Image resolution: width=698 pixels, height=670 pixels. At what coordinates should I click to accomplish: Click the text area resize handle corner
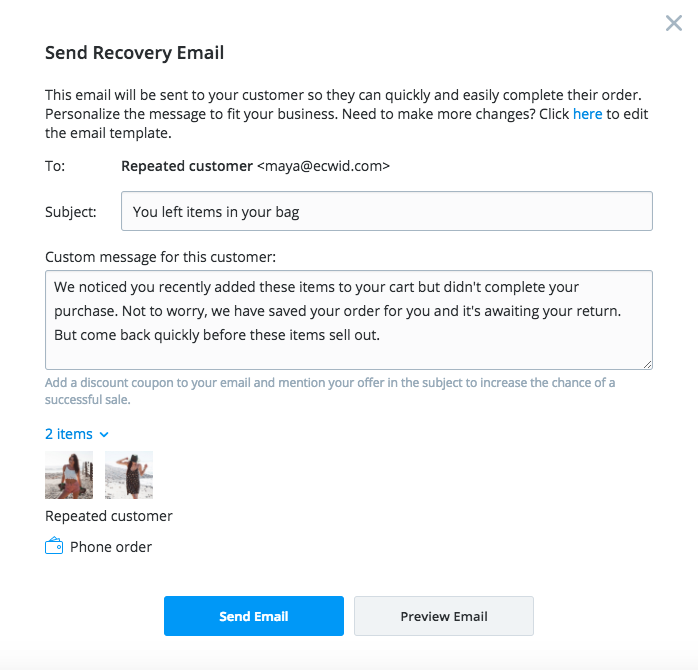[x=647, y=364]
